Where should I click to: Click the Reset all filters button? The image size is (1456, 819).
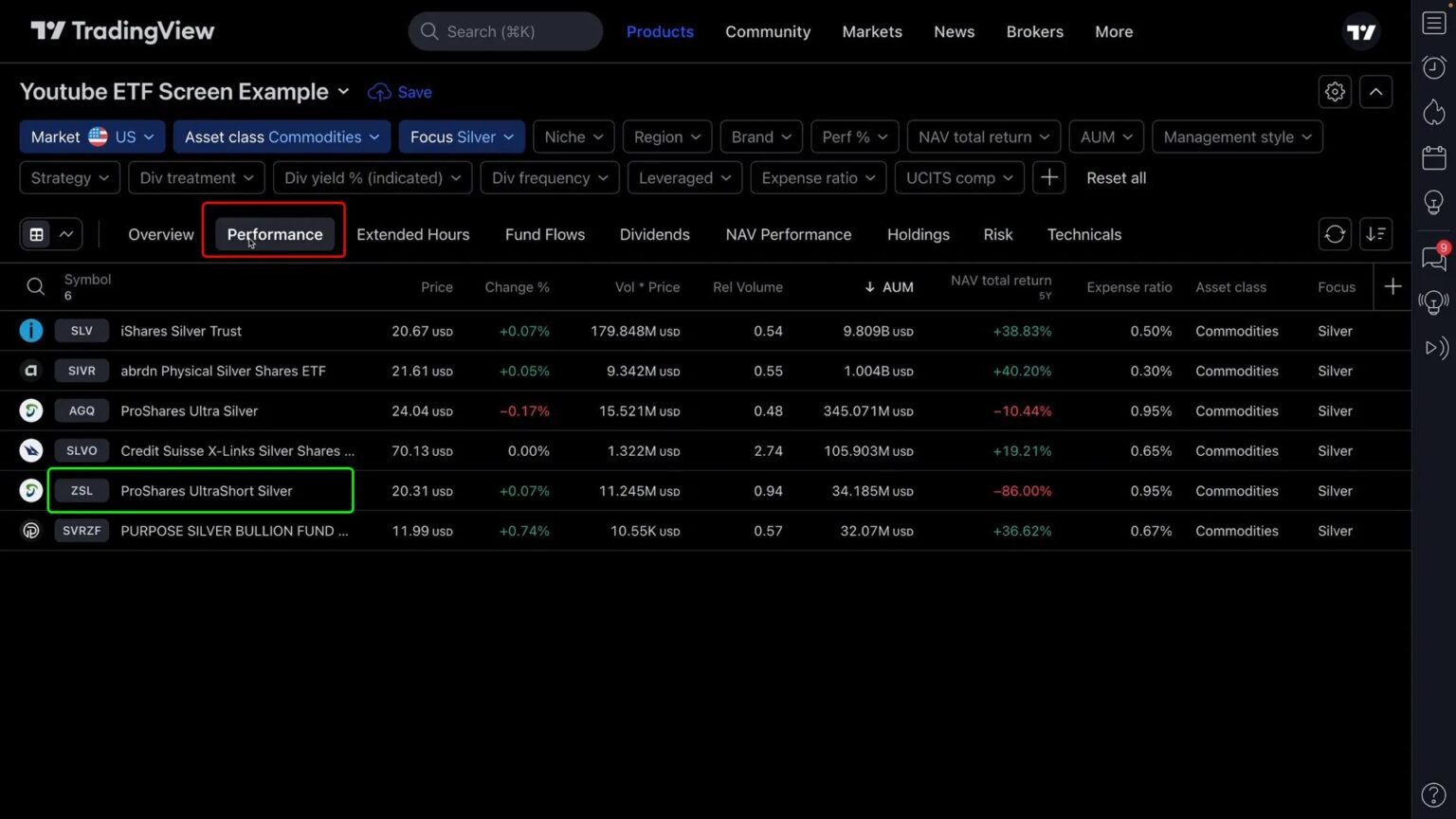click(1116, 177)
